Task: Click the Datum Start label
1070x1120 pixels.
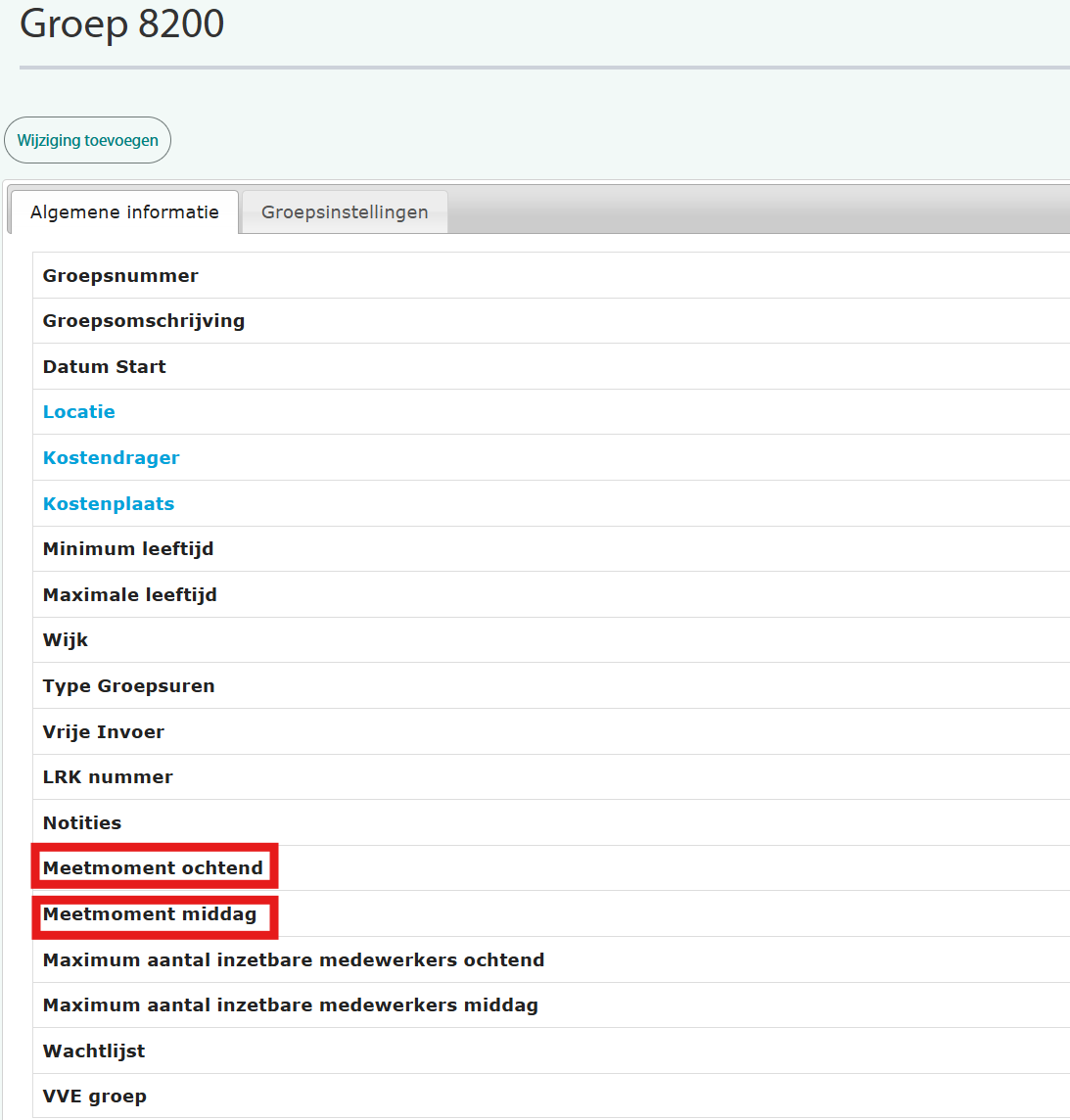Action: (x=105, y=367)
